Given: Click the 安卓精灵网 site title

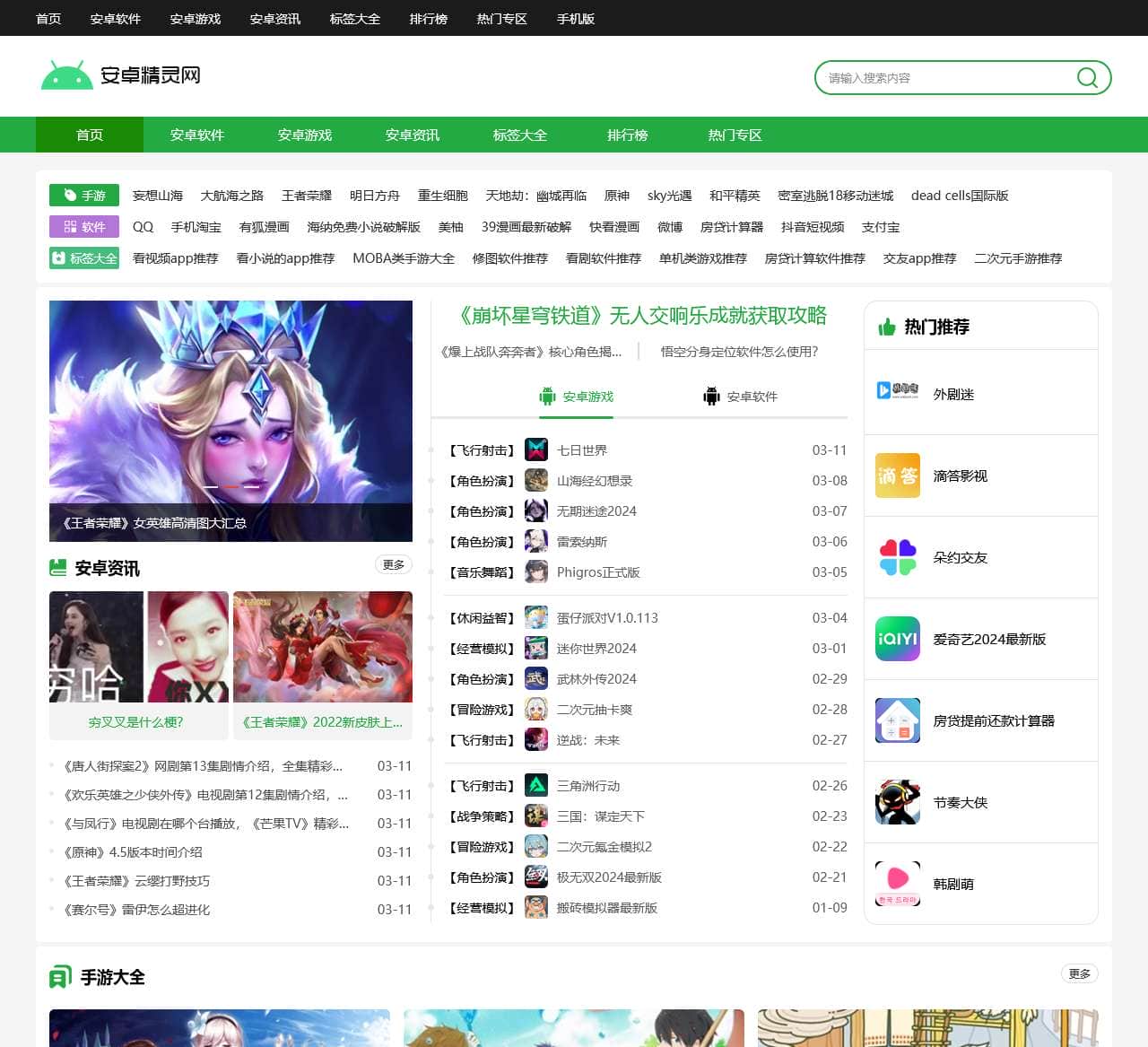Looking at the screenshot, I should (150, 75).
